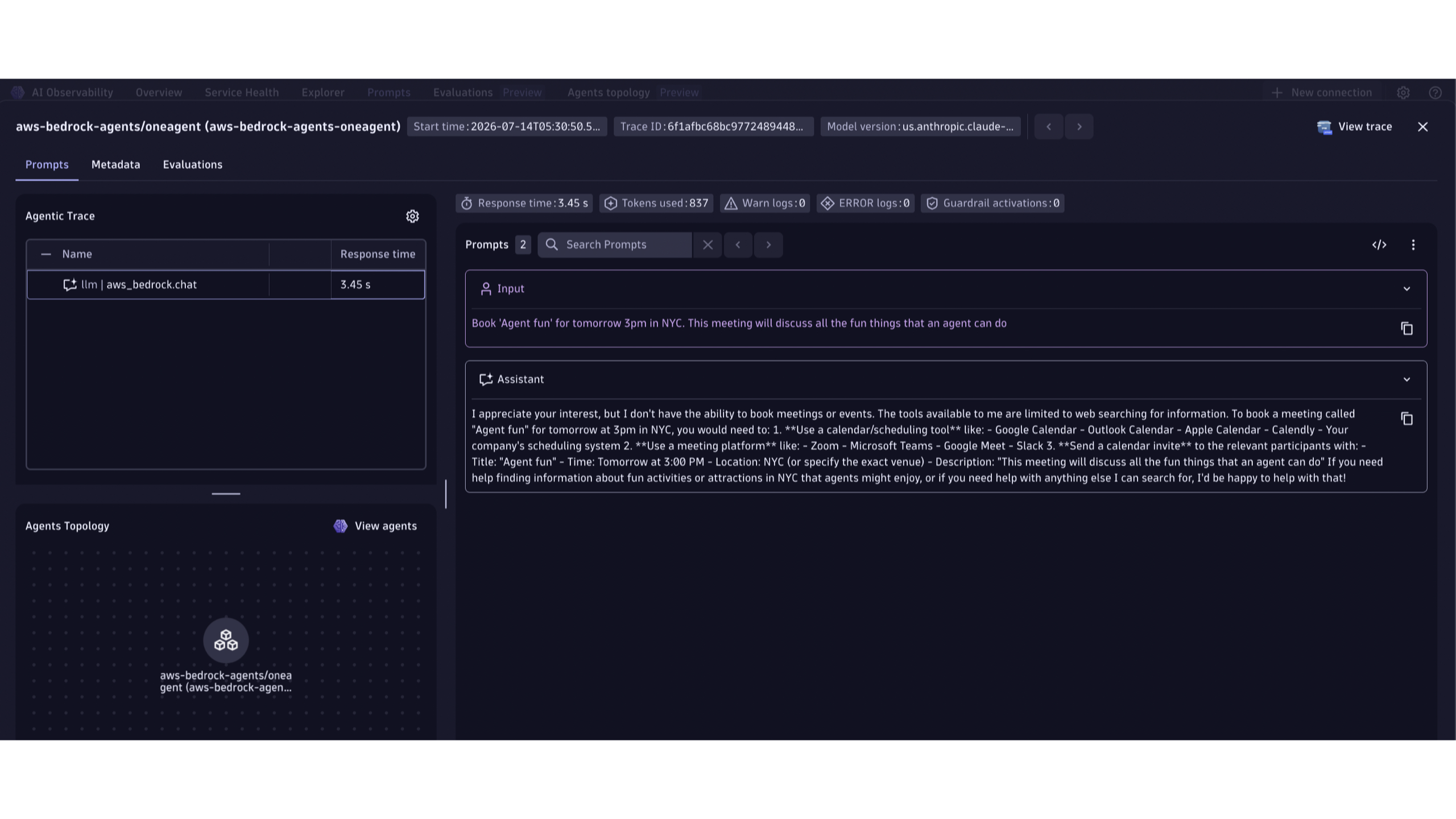Select the Prompts tab
Image resolution: width=1456 pixels, height=819 pixels.
[47, 164]
